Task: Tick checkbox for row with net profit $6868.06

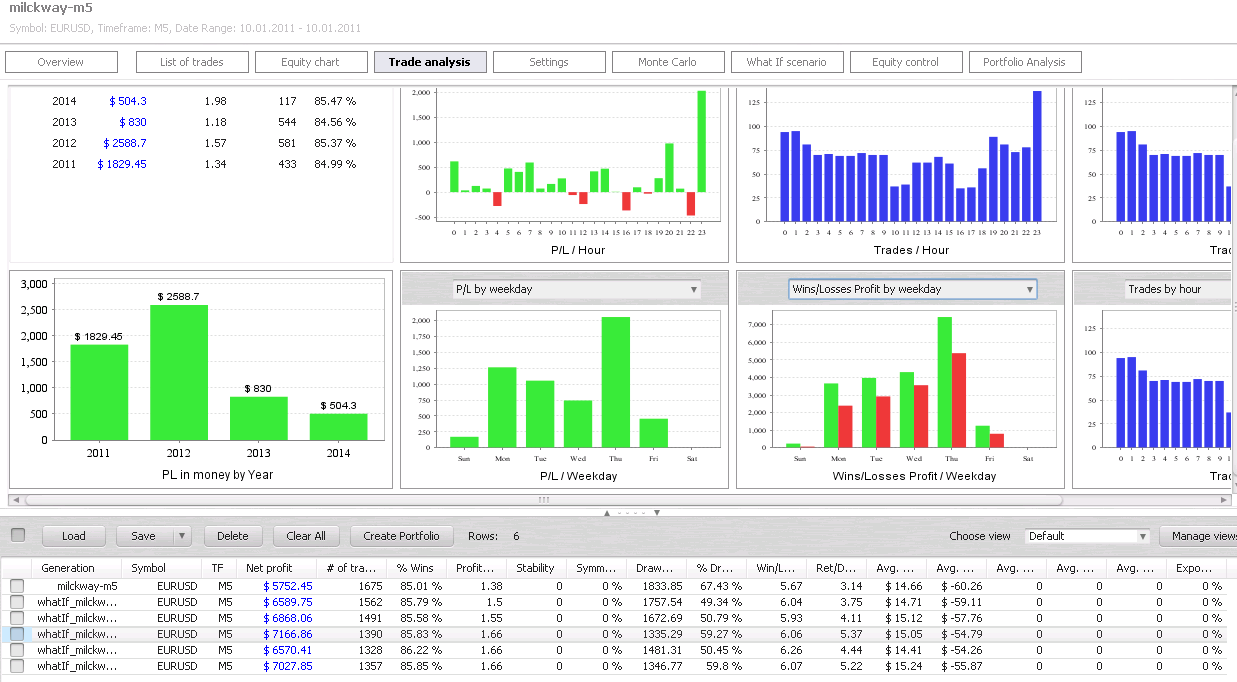Action: click(17, 618)
